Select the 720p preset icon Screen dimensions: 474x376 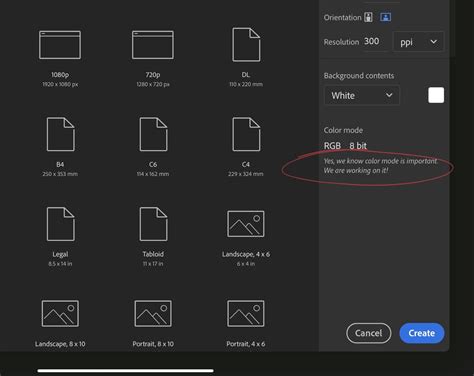click(153, 45)
